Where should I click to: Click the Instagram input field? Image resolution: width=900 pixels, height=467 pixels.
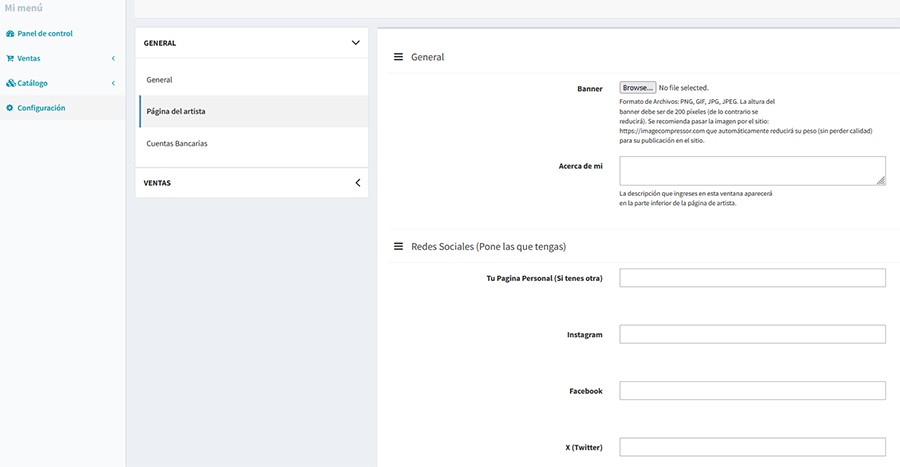[x=752, y=334]
